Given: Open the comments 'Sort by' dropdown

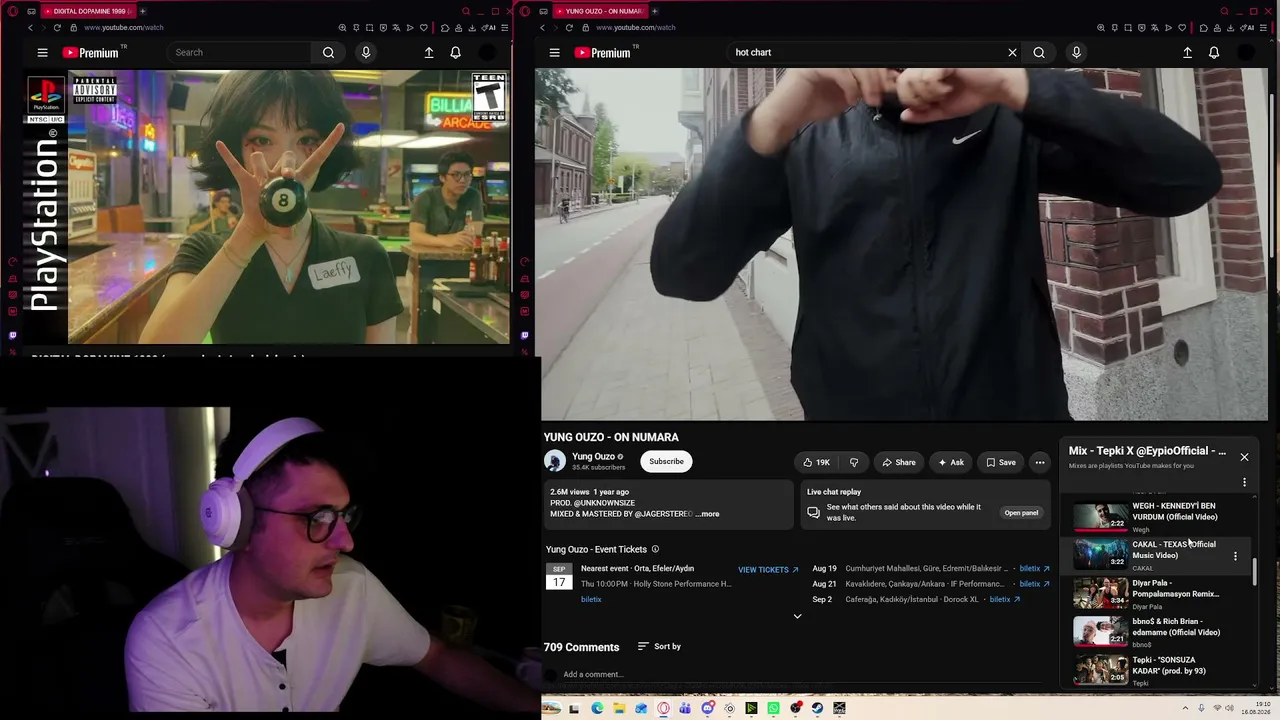Looking at the screenshot, I should pos(659,646).
